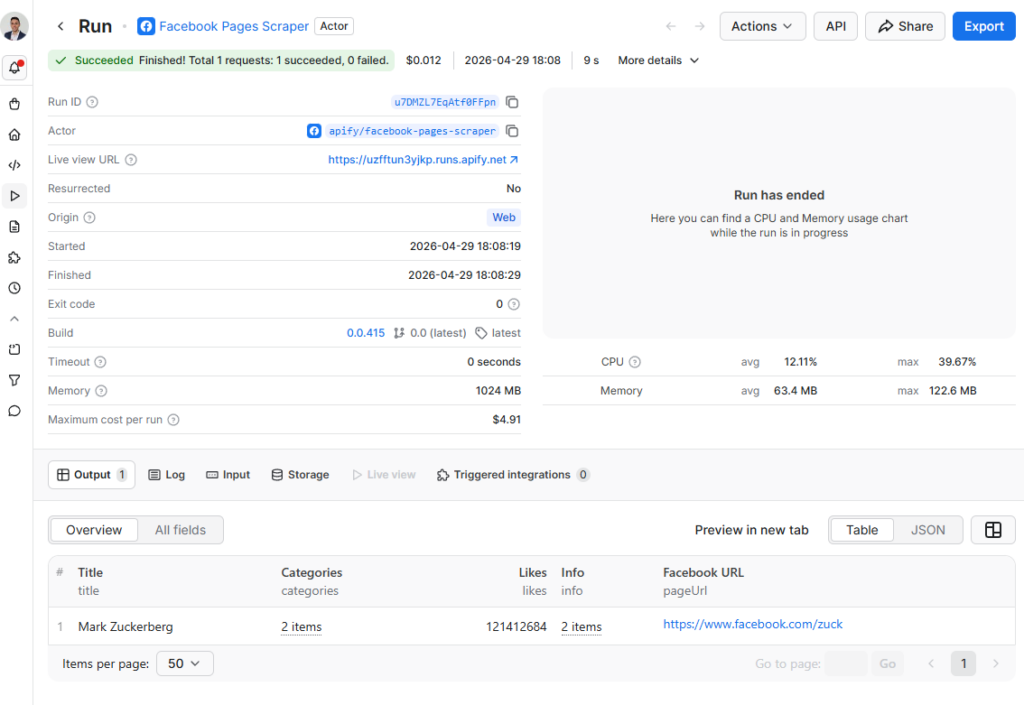Open the Integrations puzzle icon in sidebar

tap(14, 257)
